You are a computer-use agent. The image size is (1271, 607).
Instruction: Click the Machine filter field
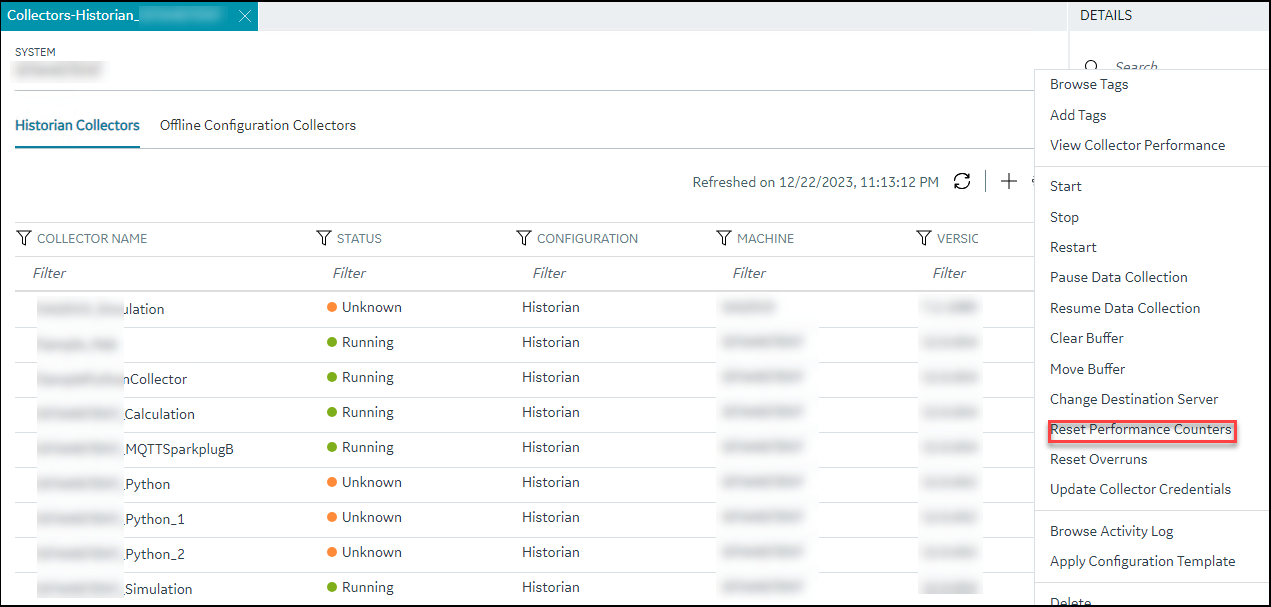click(x=815, y=273)
